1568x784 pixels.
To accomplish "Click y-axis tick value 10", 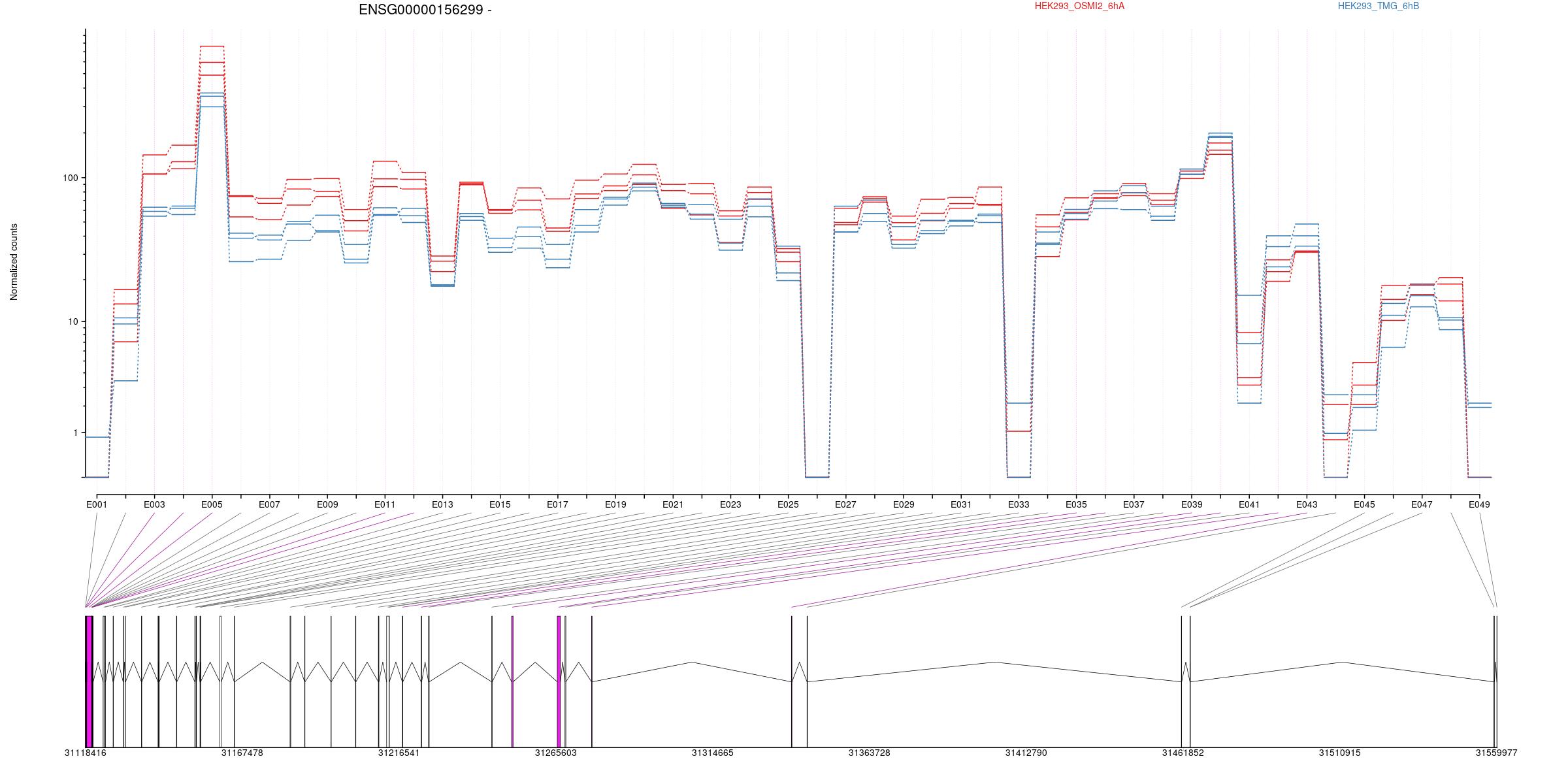I will point(72,321).
